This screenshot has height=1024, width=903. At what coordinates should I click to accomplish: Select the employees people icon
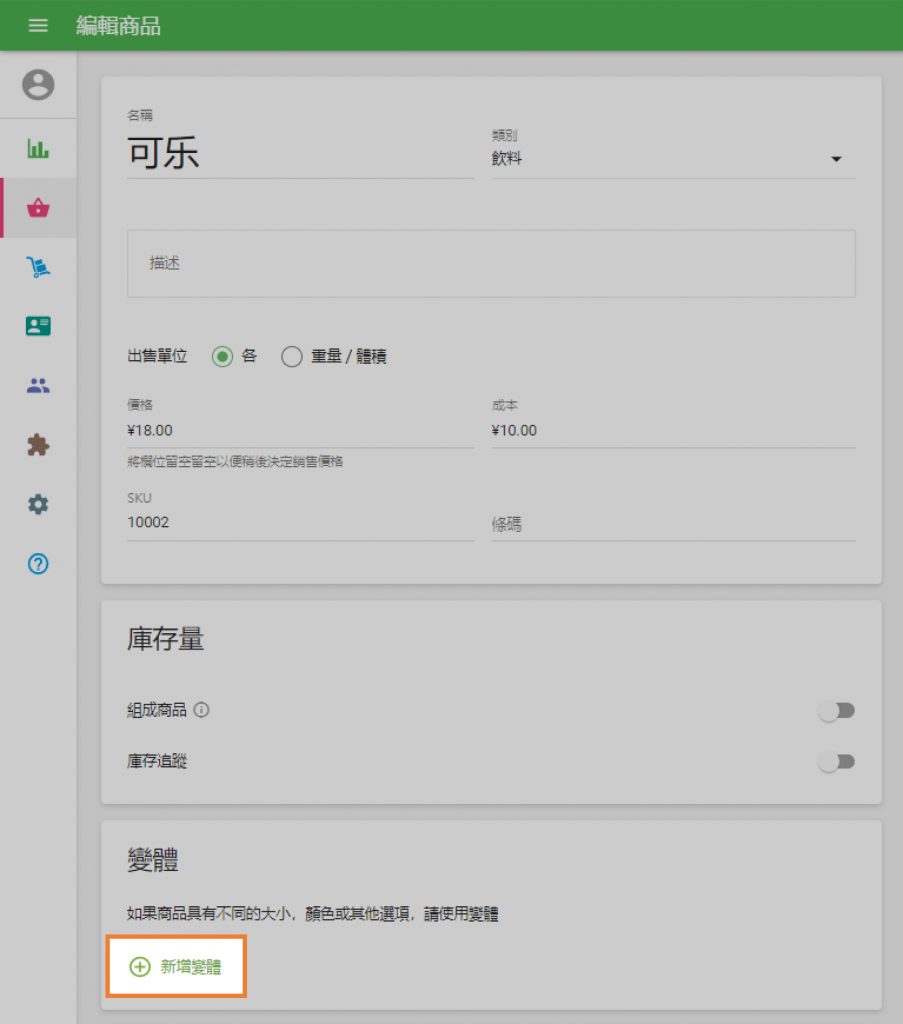pyautogui.click(x=38, y=385)
